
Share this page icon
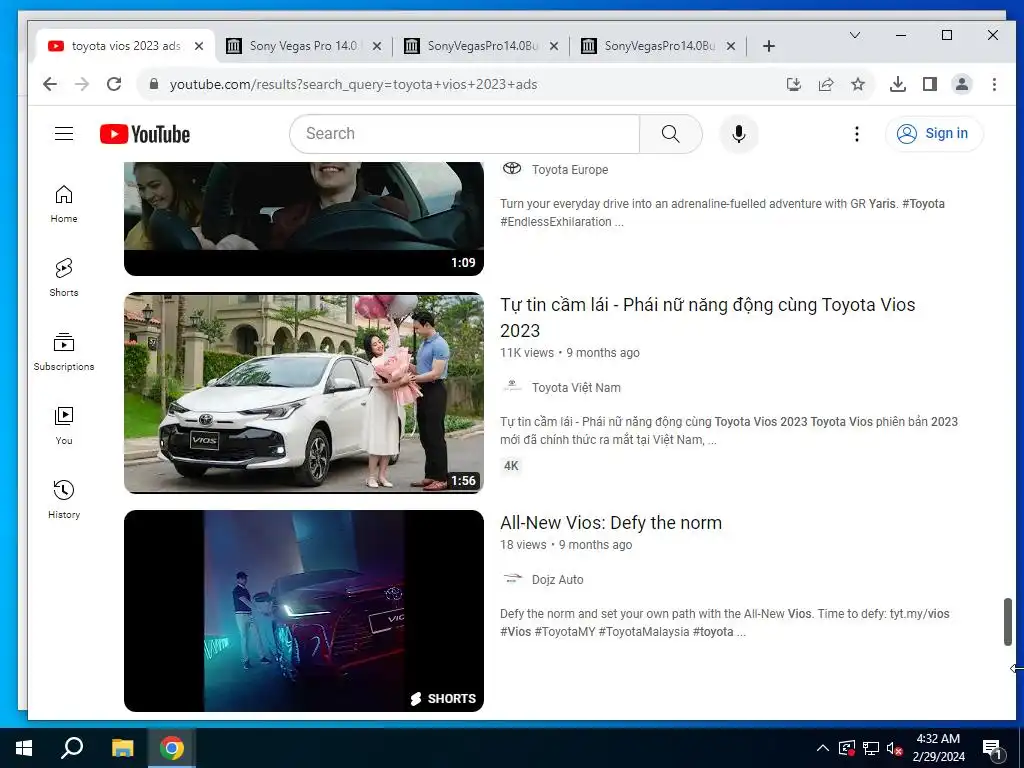[x=826, y=84]
